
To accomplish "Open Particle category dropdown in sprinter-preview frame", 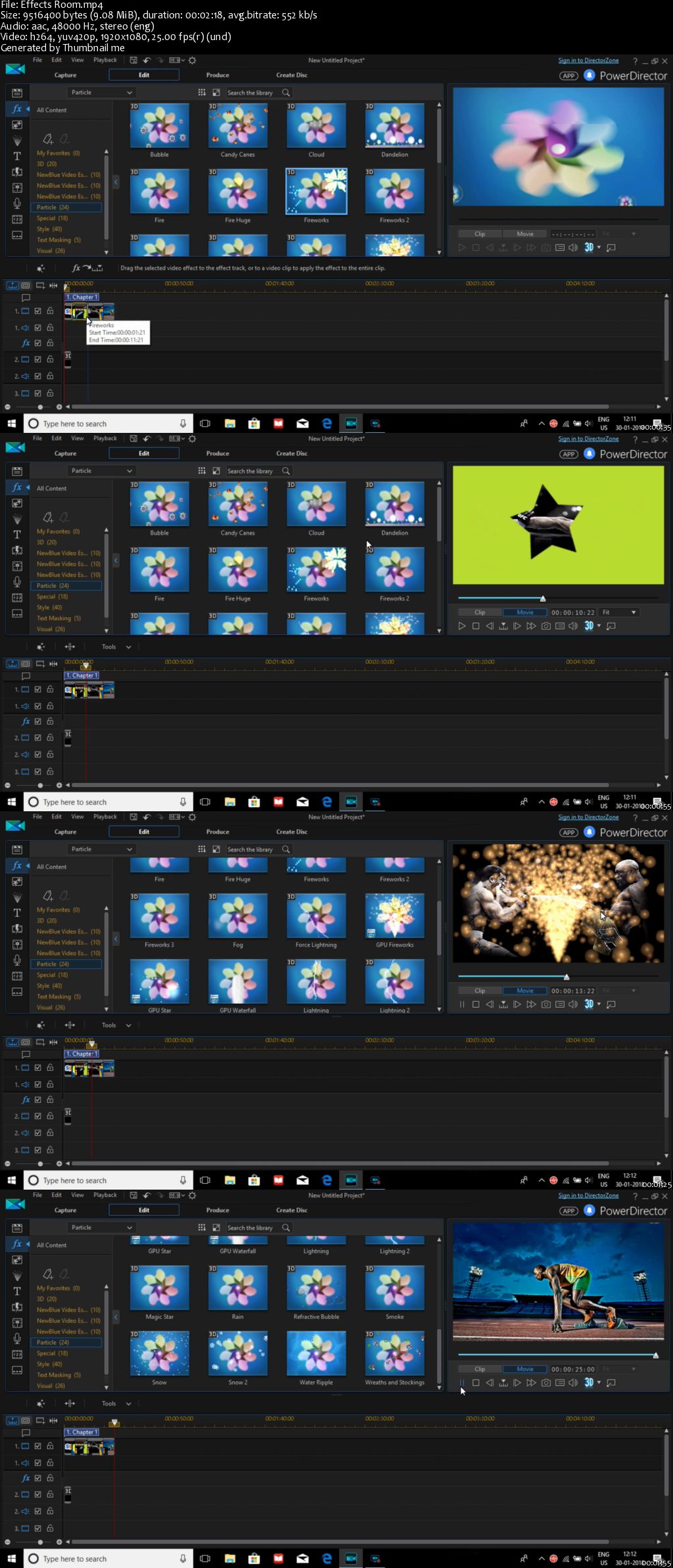I will coord(101,1228).
